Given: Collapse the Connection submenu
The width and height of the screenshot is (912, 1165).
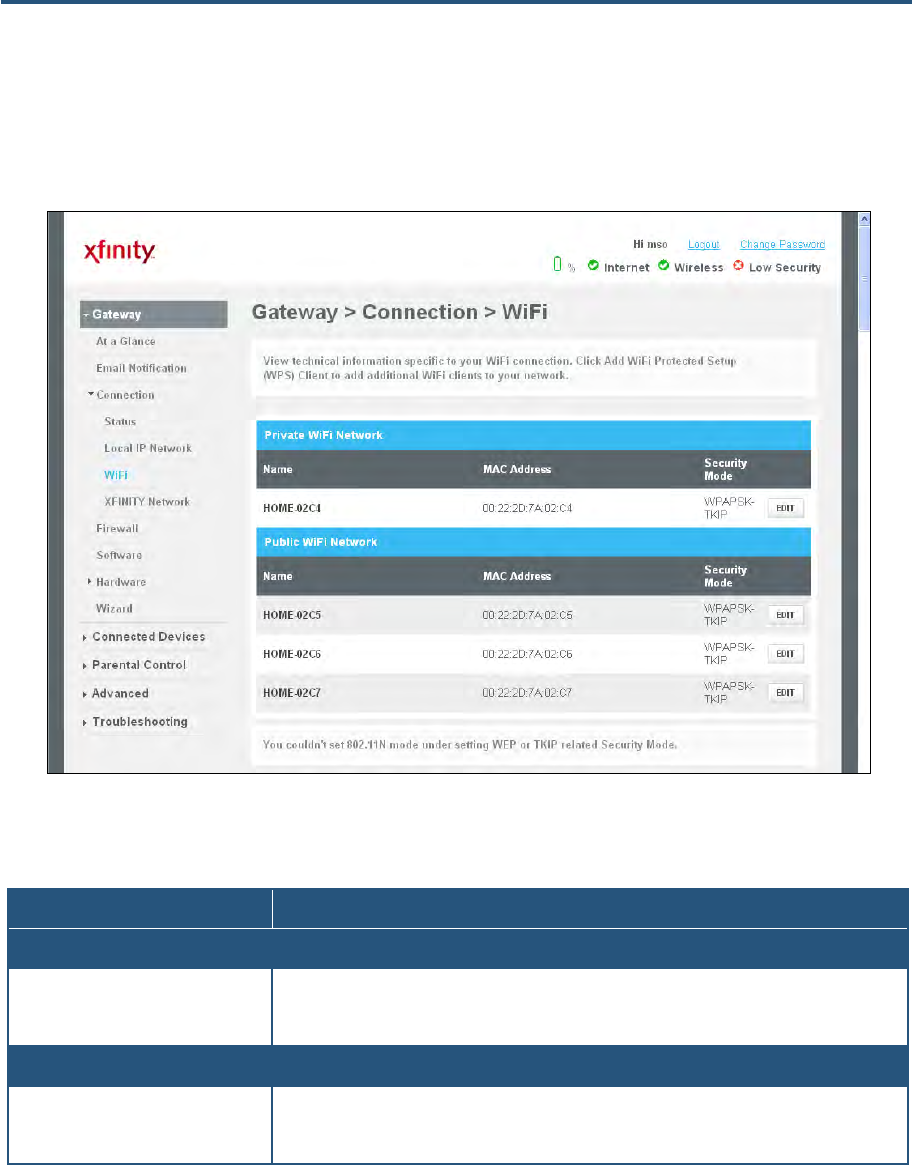Looking at the screenshot, I should (x=120, y=395).
